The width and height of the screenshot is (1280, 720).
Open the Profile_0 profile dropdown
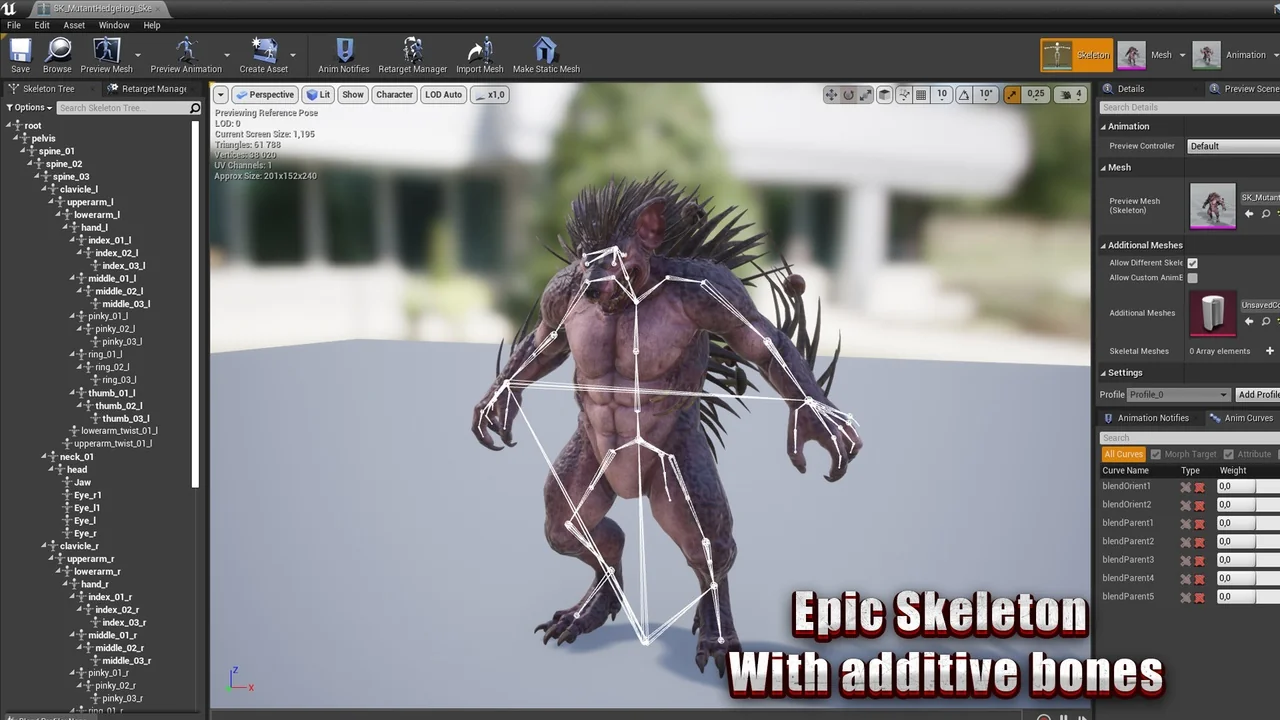coord(1177,395)
